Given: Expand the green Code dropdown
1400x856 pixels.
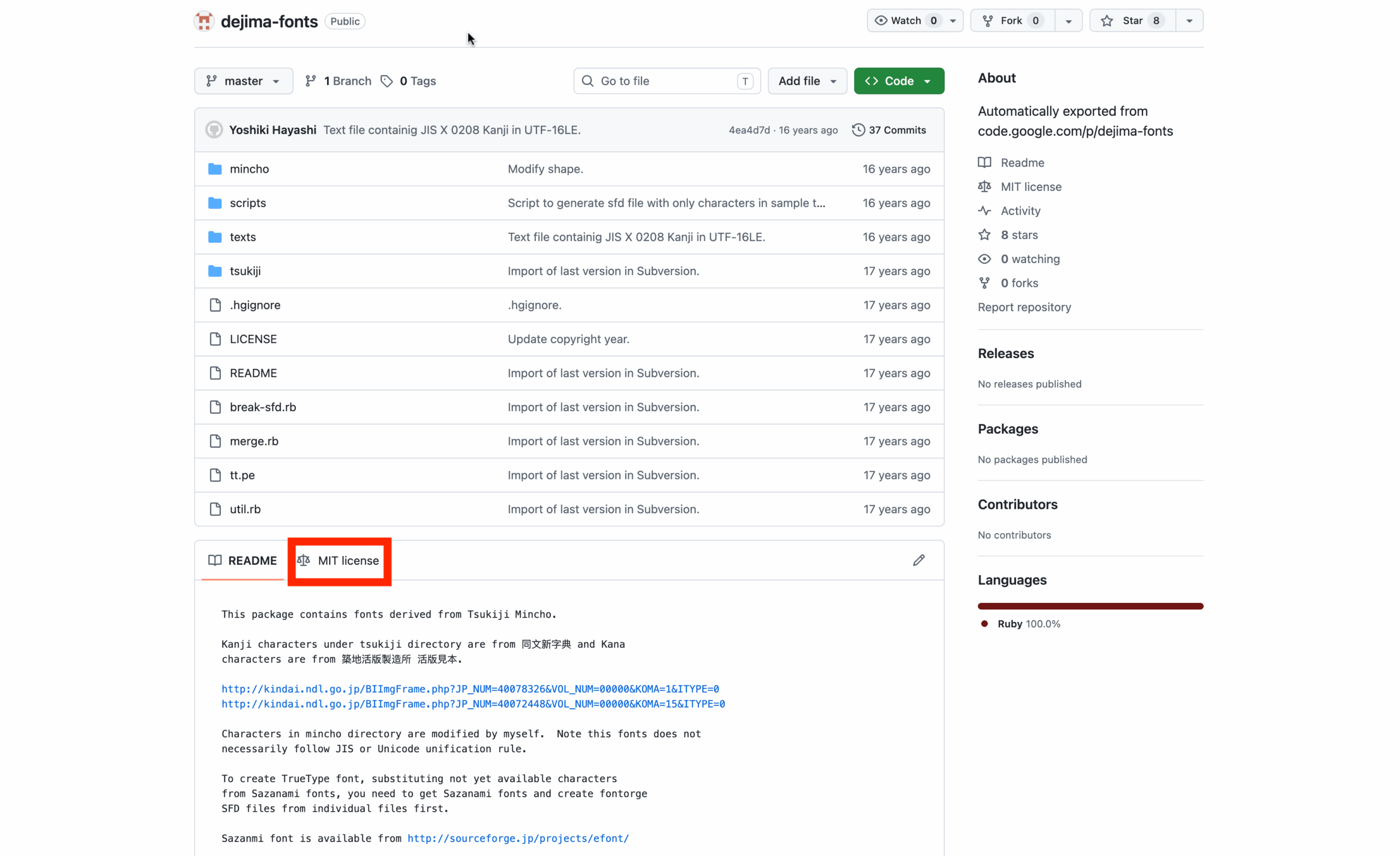Looking at the screenshot, I should coord(899,81).
